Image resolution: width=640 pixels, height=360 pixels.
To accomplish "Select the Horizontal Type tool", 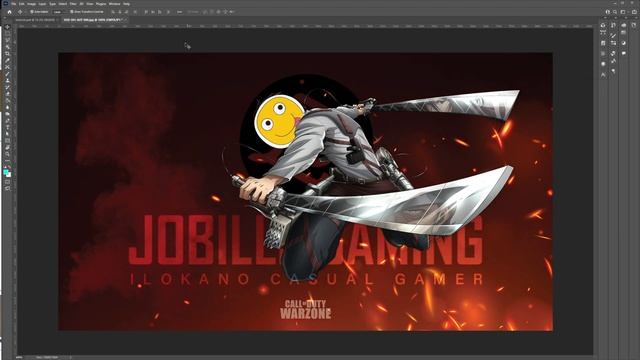I will click(7, 127).
